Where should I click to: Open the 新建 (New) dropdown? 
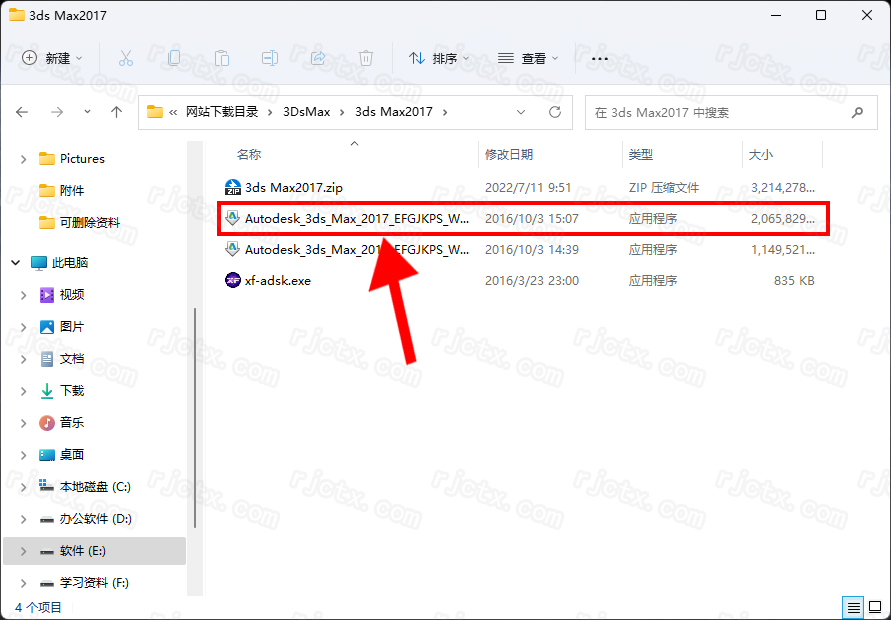(53, 58)
